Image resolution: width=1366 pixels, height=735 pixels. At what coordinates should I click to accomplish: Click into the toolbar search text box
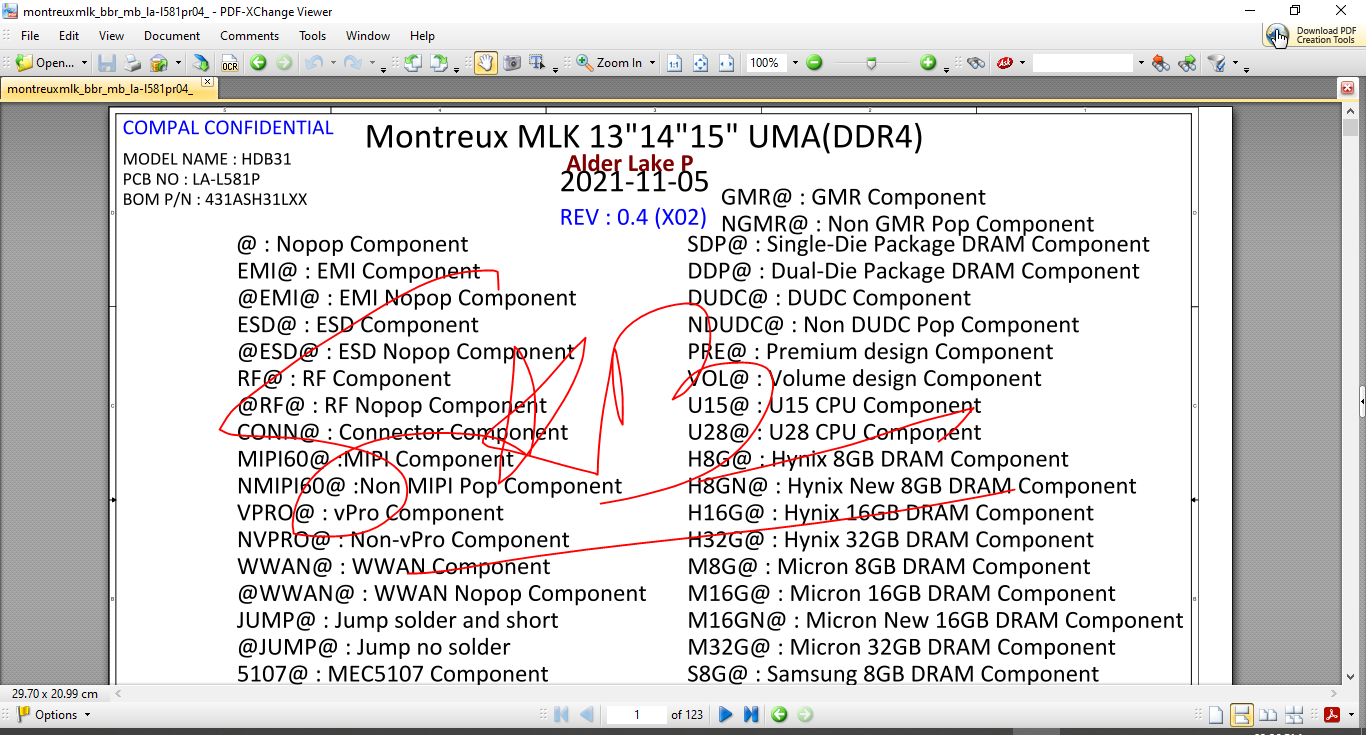1083,63
